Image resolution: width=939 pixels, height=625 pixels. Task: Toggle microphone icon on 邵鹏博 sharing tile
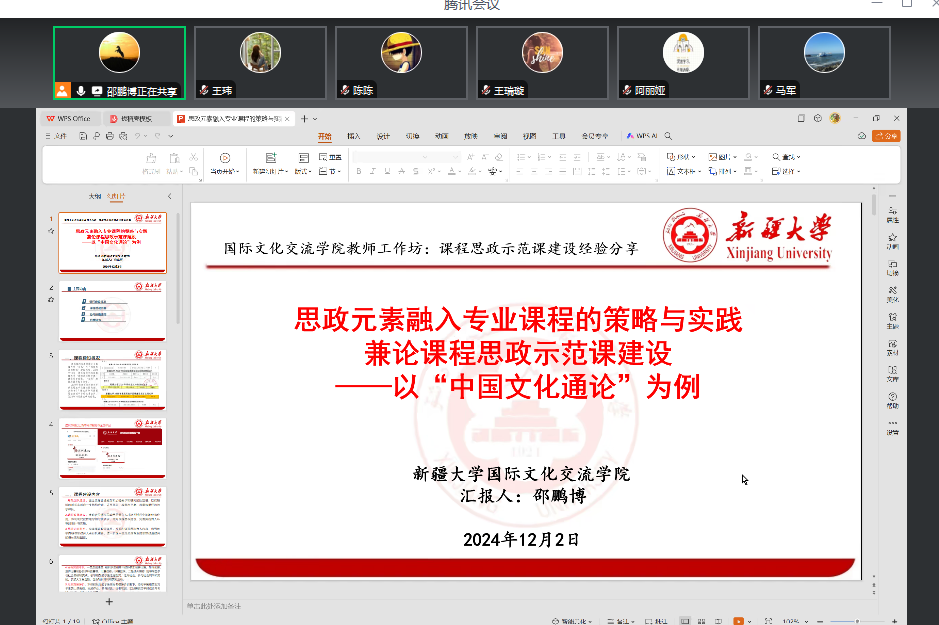[79, 90]
